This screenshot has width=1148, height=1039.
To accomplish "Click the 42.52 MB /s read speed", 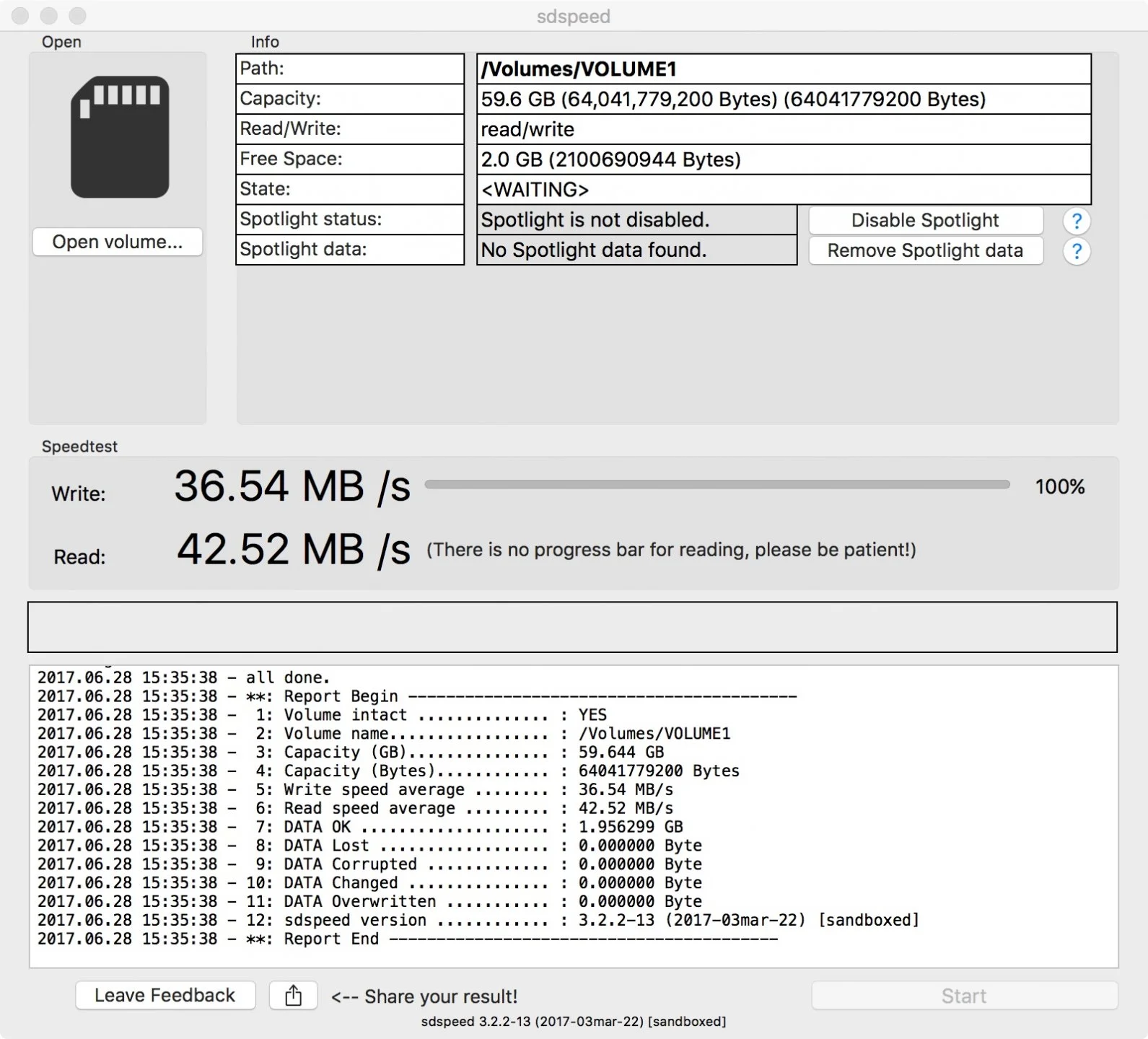I will pos(294,550).
